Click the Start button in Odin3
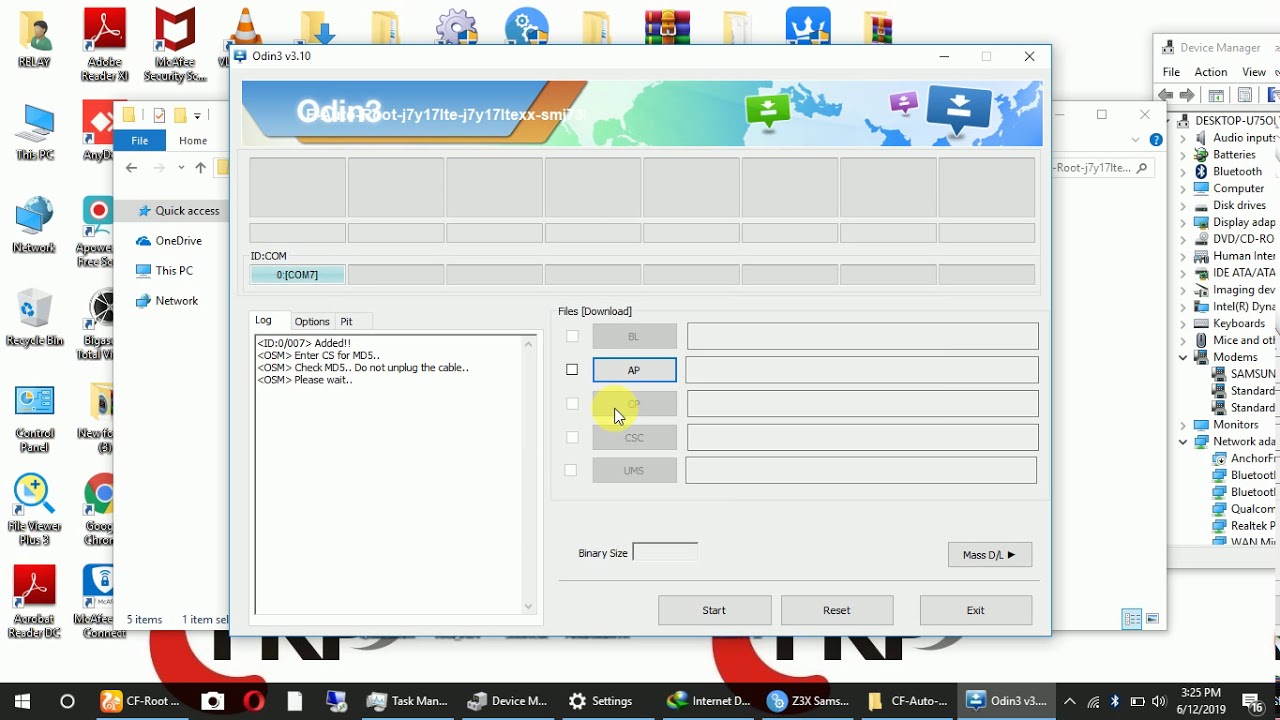1280x720 pixels. [x=714, y=610]
